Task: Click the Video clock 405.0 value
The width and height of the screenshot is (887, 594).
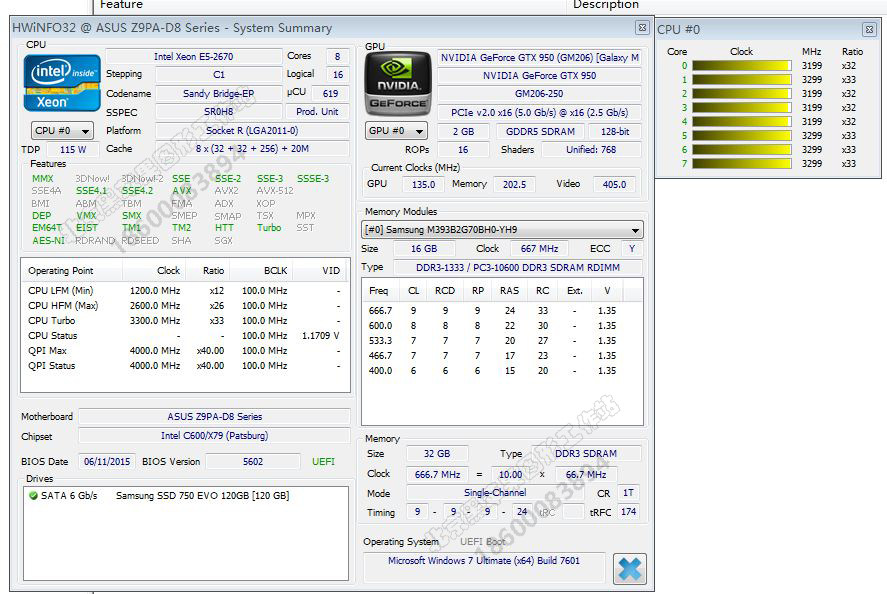Action: tap(614, 184)
